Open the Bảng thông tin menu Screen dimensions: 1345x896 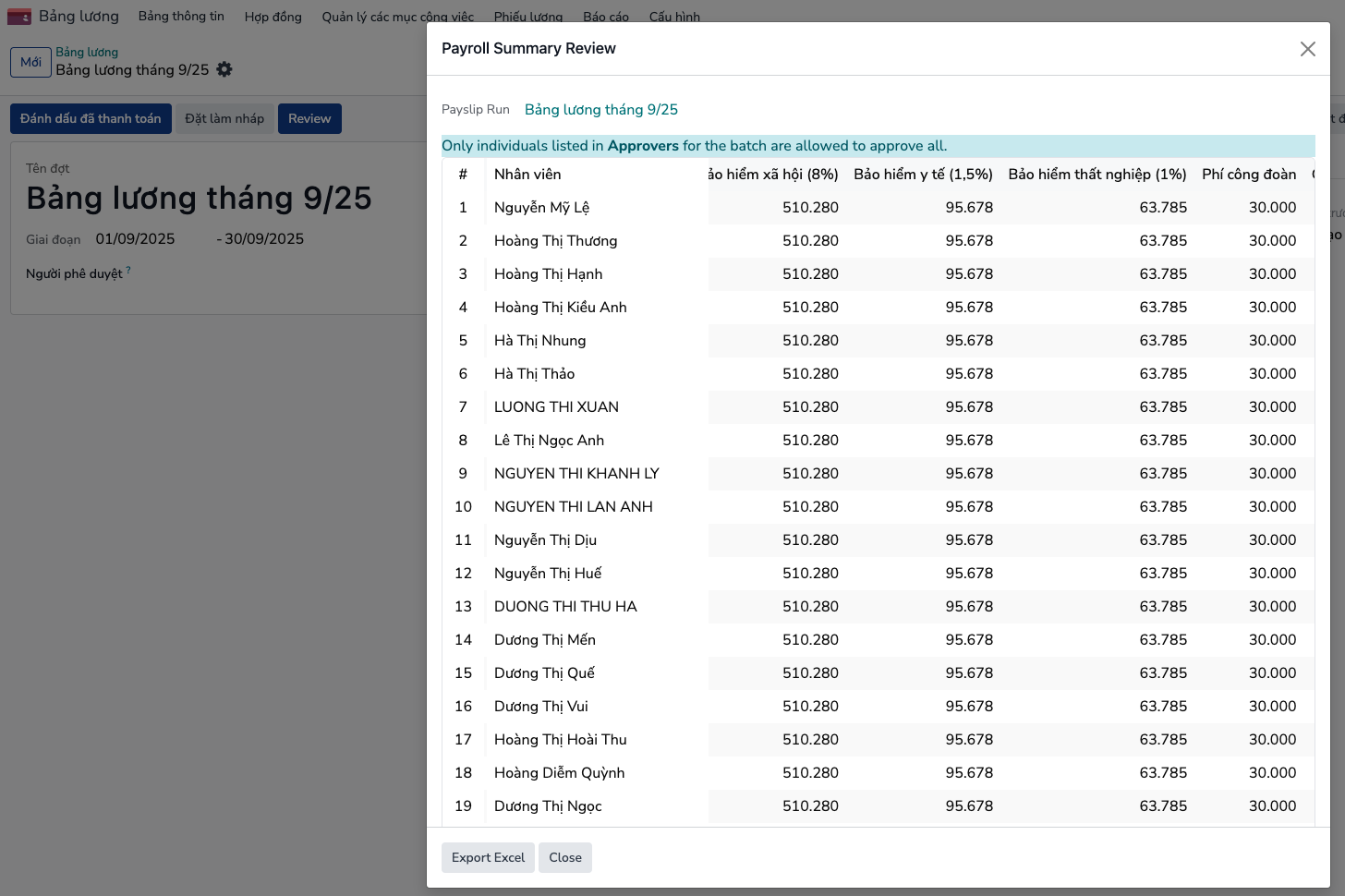coord(181,17)
